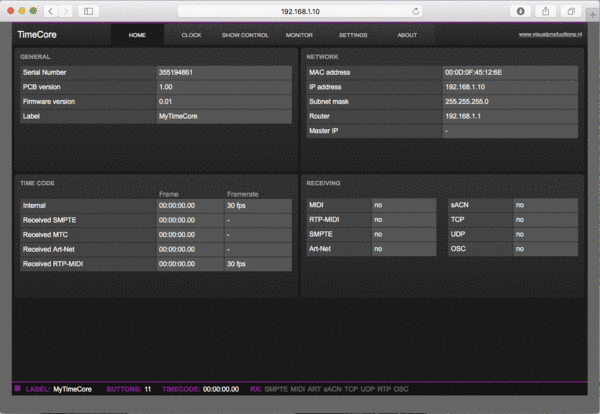Add a new tab with plus icon
Image resolution: width=600 pixels, height=414 pixels.
coord(593,15)
